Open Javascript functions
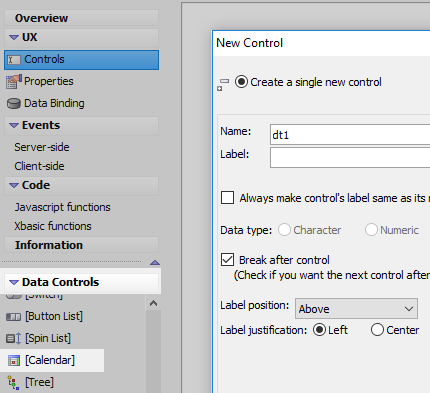Image resolution: width=430 pixels, height=393 pixels. 62,207
